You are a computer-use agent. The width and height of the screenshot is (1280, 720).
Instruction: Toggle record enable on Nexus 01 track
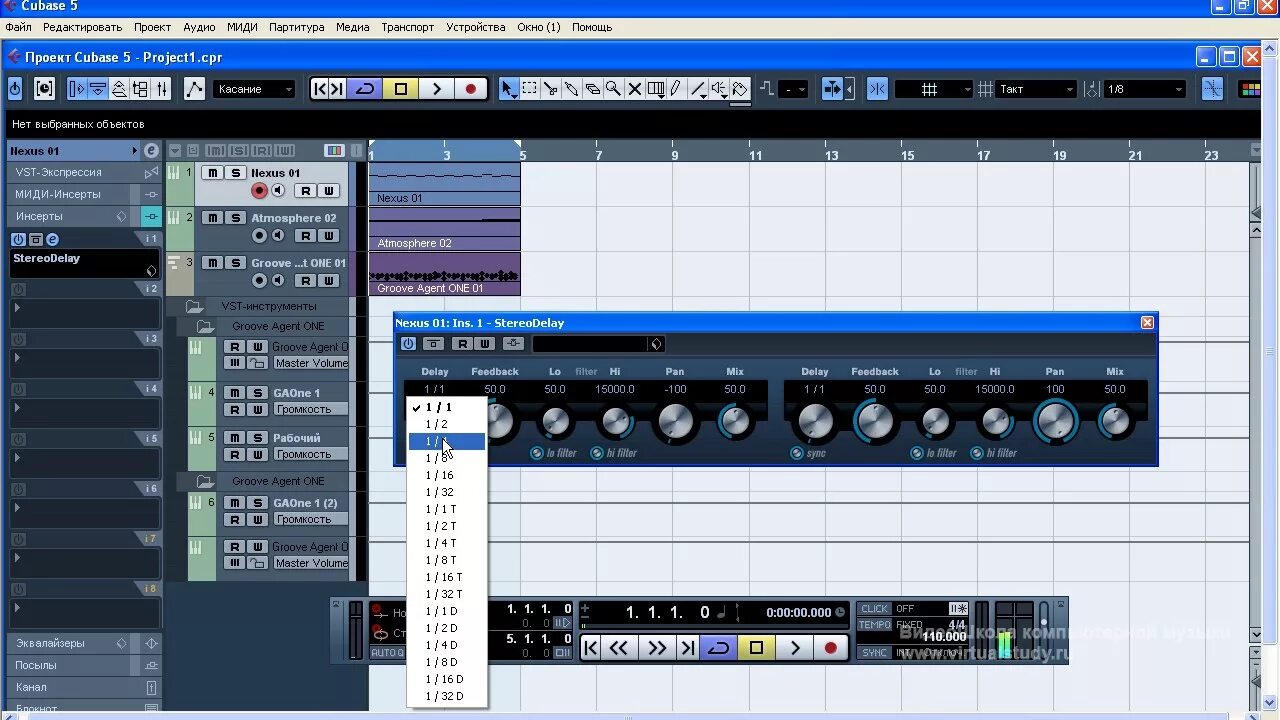click(259, 190)
